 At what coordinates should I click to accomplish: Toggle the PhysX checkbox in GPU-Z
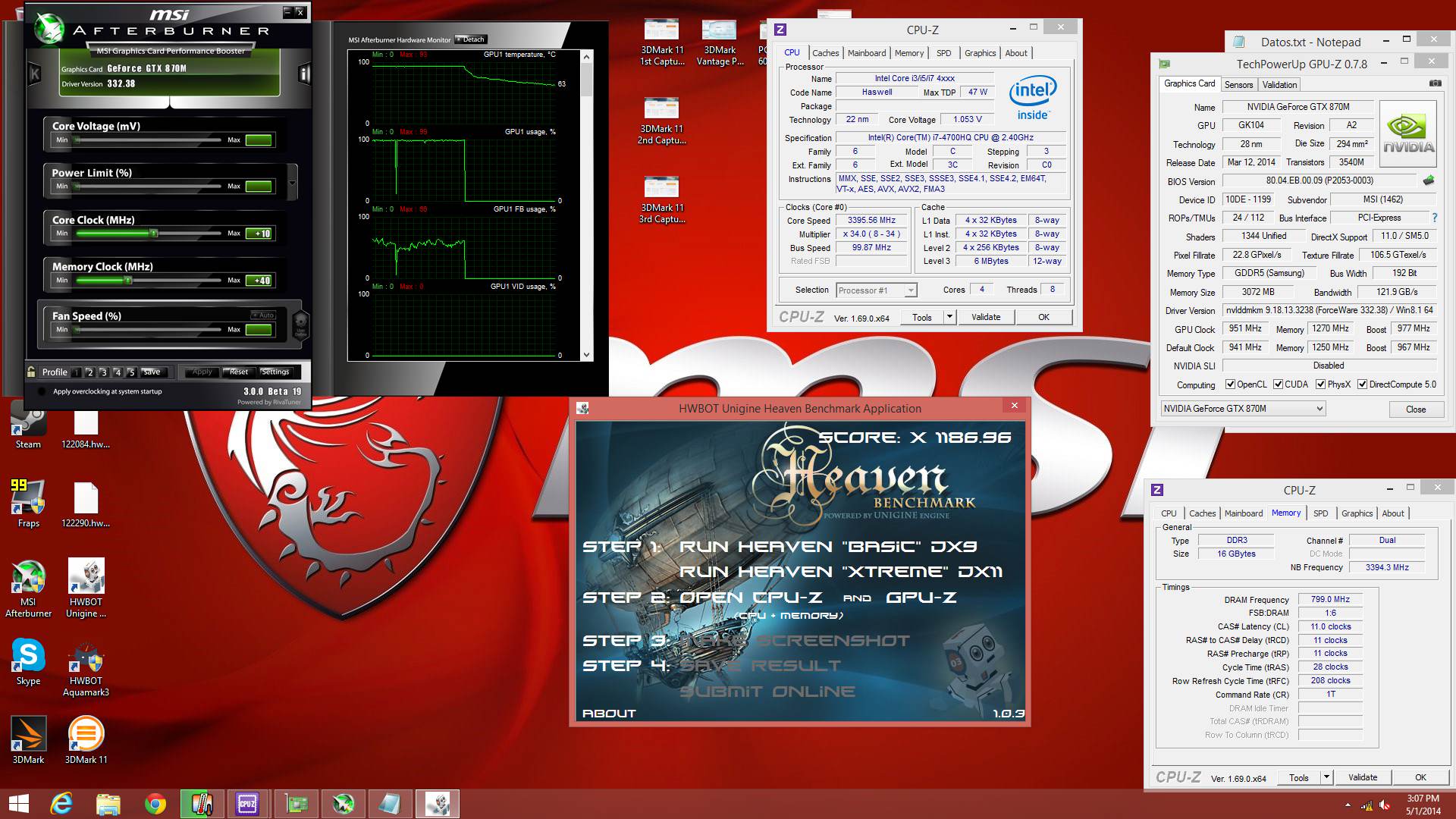coord(1320,384)
